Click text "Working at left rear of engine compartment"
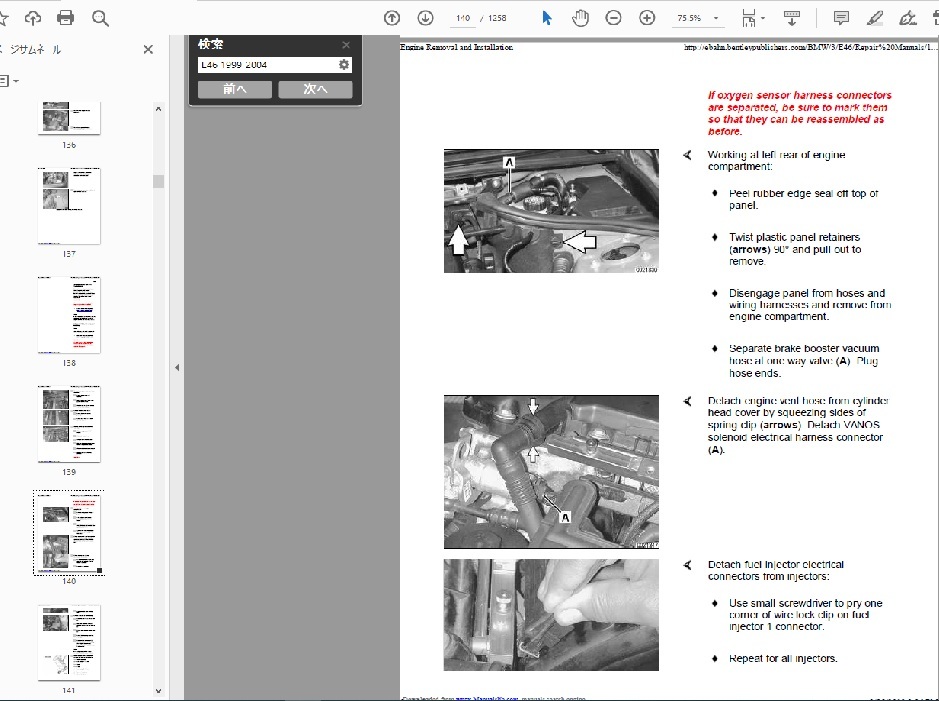 [x=776, y=160]
